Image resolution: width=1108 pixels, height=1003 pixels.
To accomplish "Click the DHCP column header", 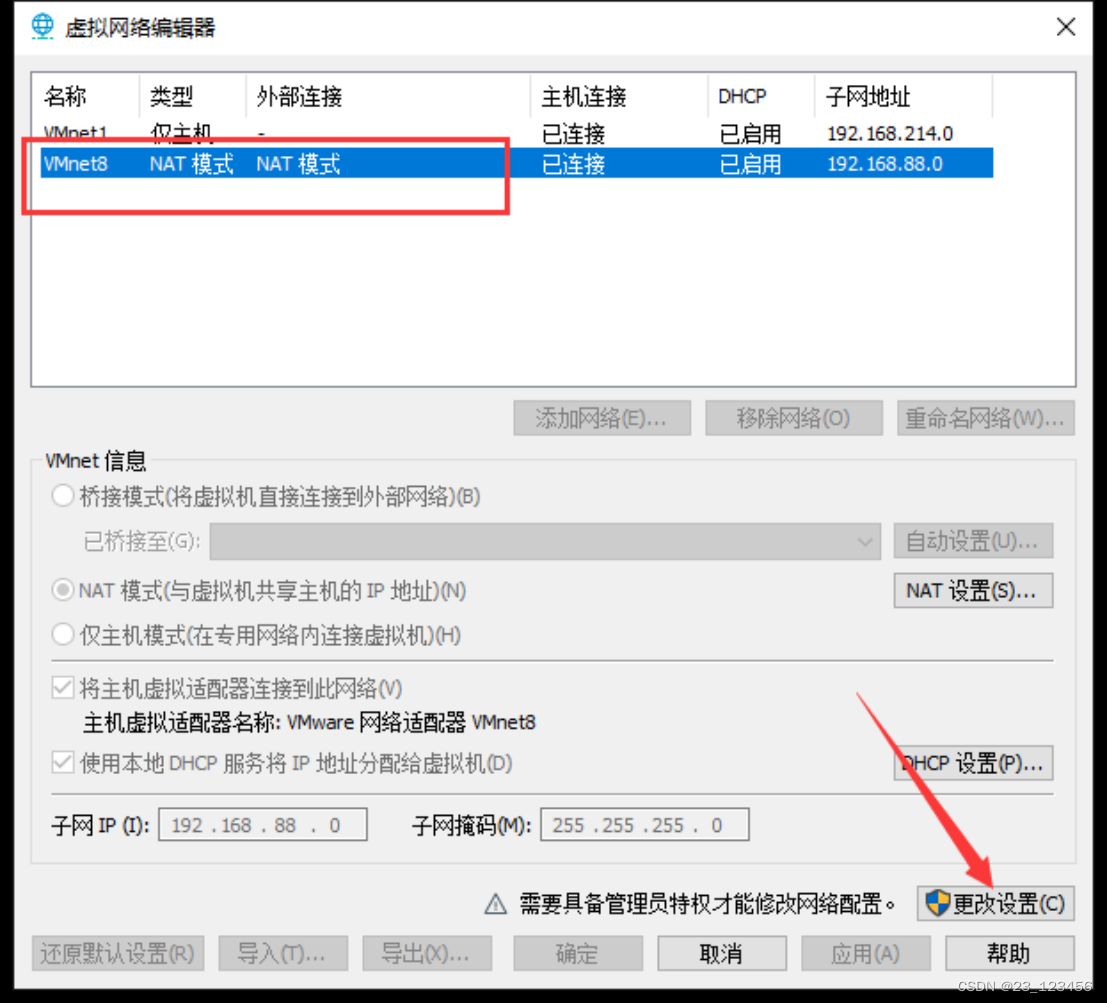I will [742, 96].
